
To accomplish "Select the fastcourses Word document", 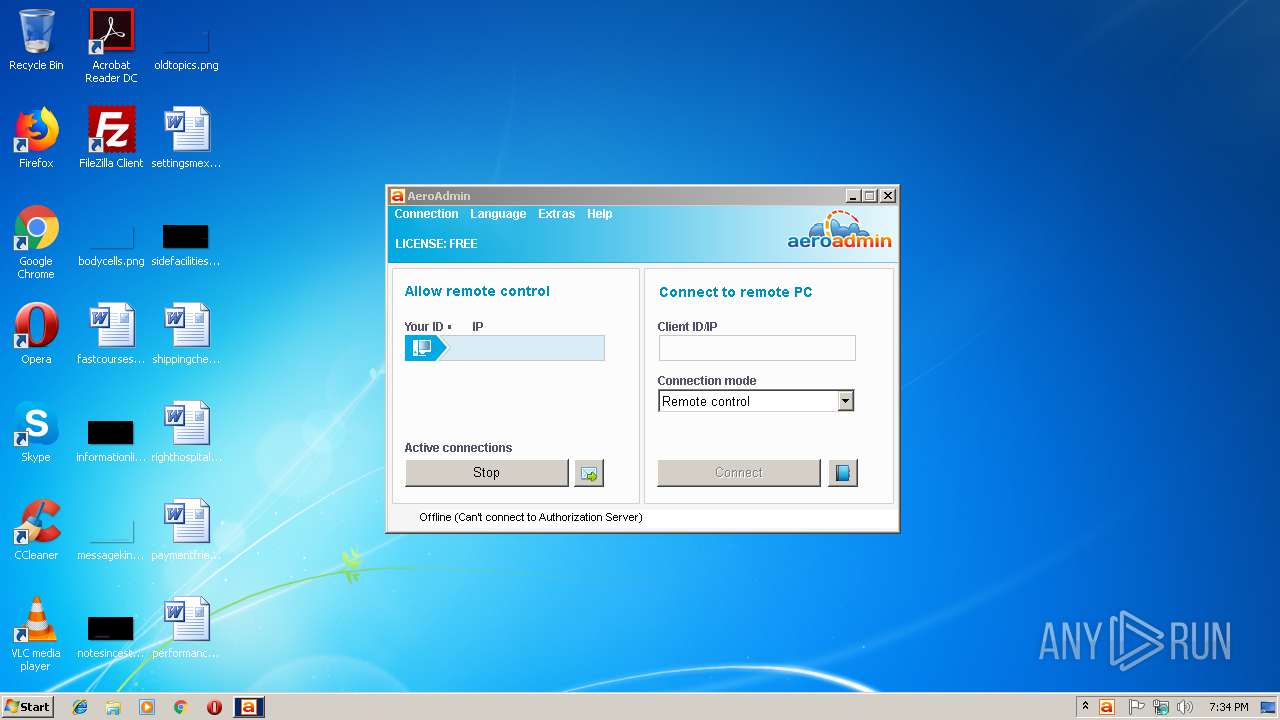I will (111, 334).
